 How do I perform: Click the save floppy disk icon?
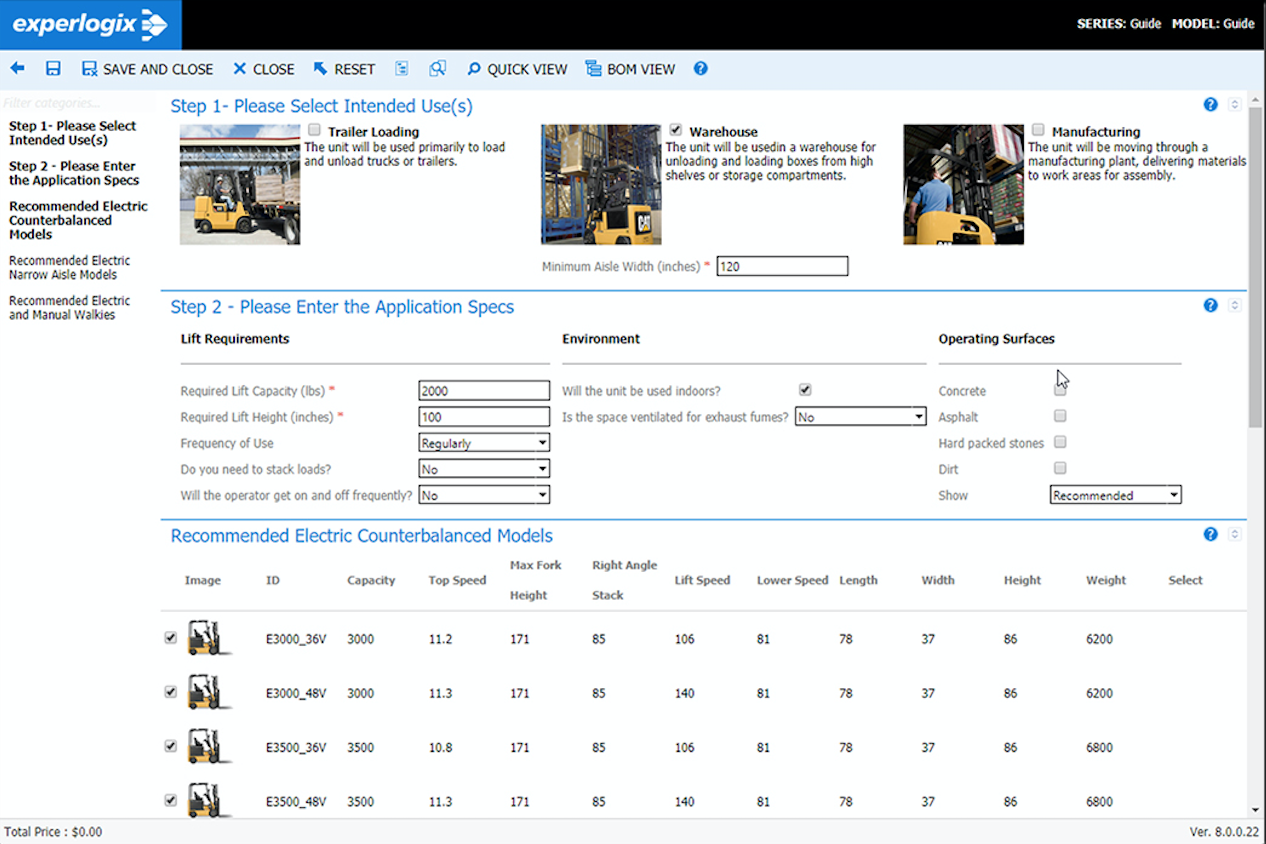pyautogui.click(x=53, y=69)
